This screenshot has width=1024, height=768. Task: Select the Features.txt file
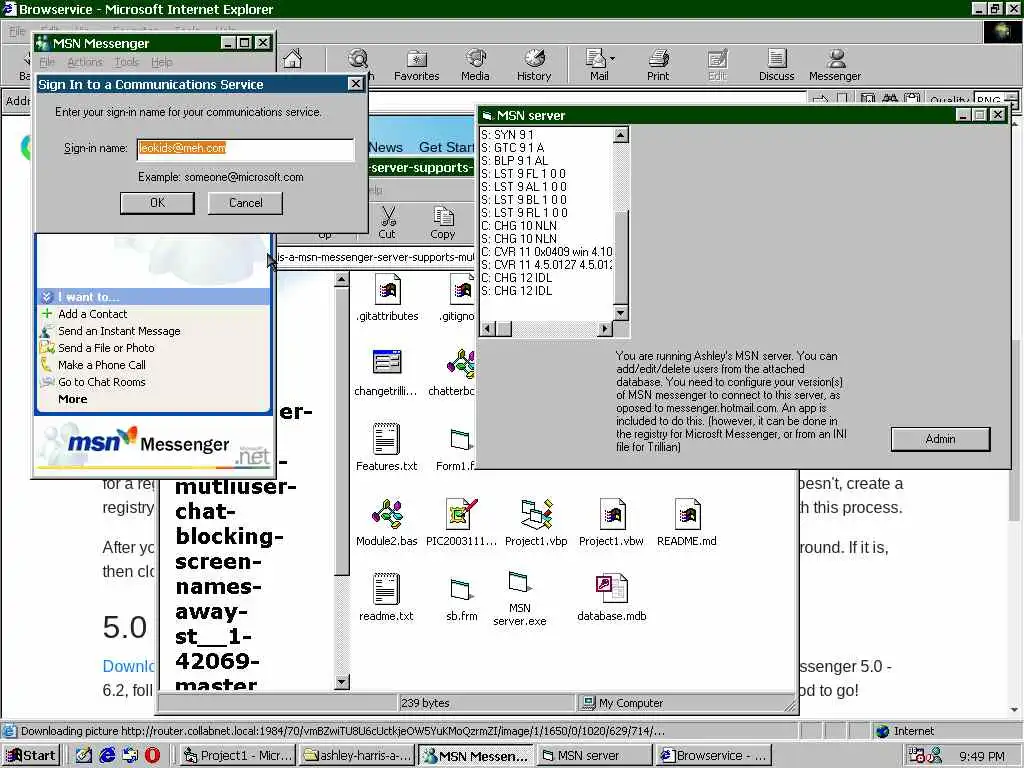tap(387, 447)
